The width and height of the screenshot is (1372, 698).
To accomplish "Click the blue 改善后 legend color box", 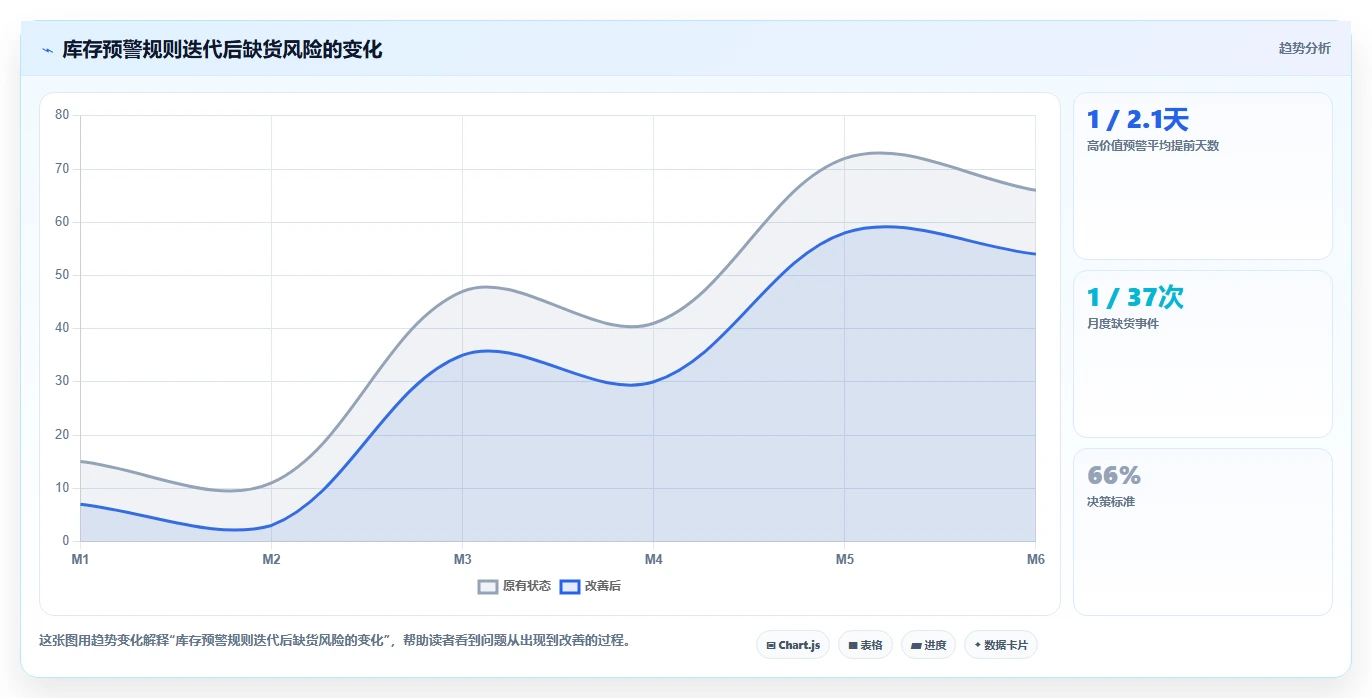I will (569, 586).
